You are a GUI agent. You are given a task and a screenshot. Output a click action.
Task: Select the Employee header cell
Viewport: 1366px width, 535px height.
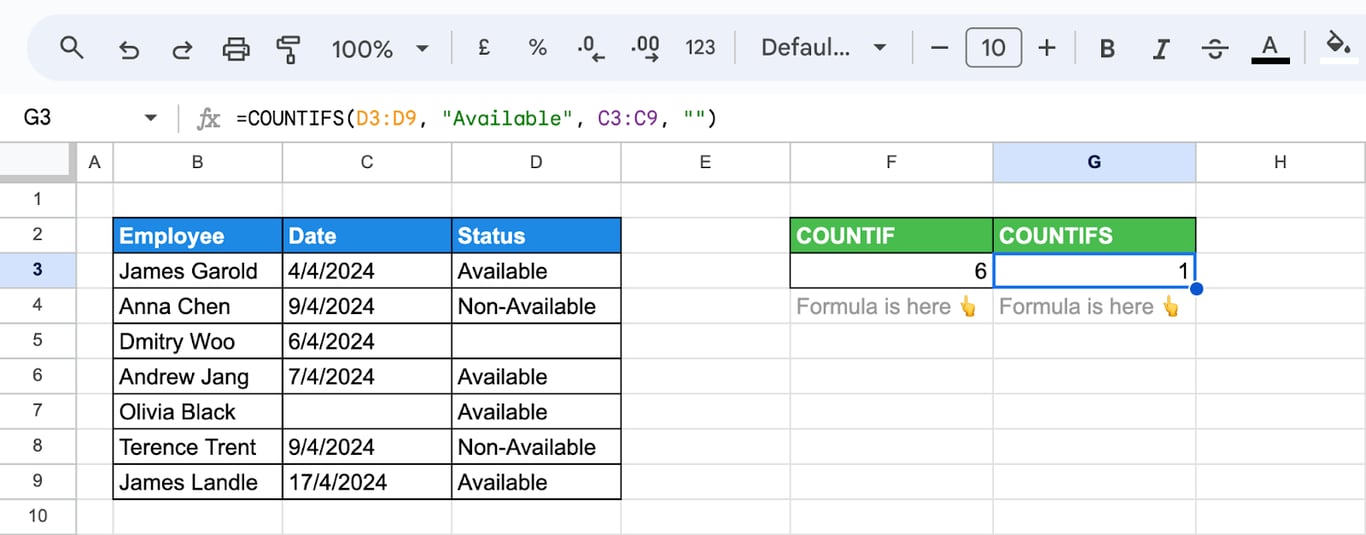pyautogui.click(x=198, y=236)
